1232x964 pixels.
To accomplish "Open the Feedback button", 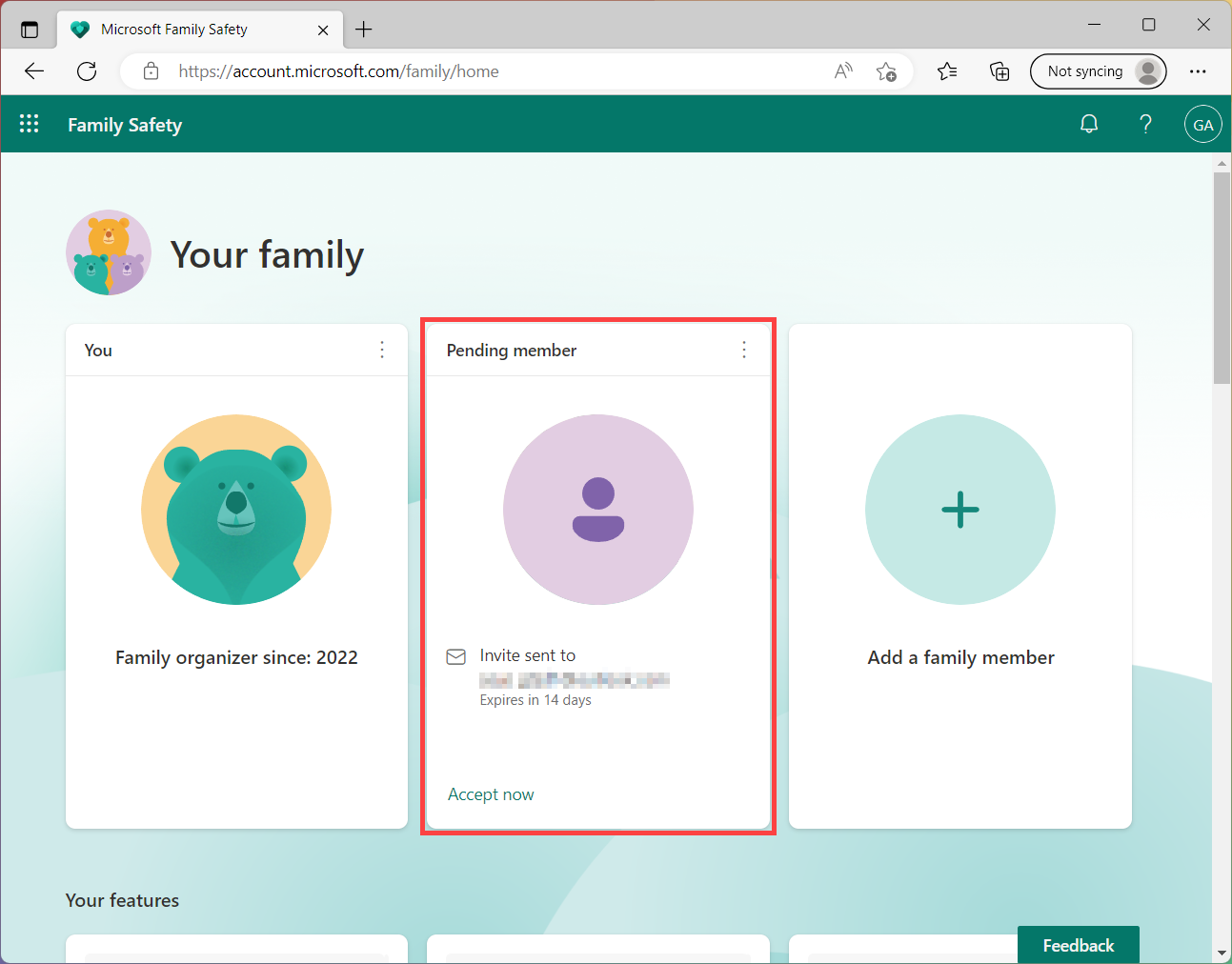I will (1079, 945).
